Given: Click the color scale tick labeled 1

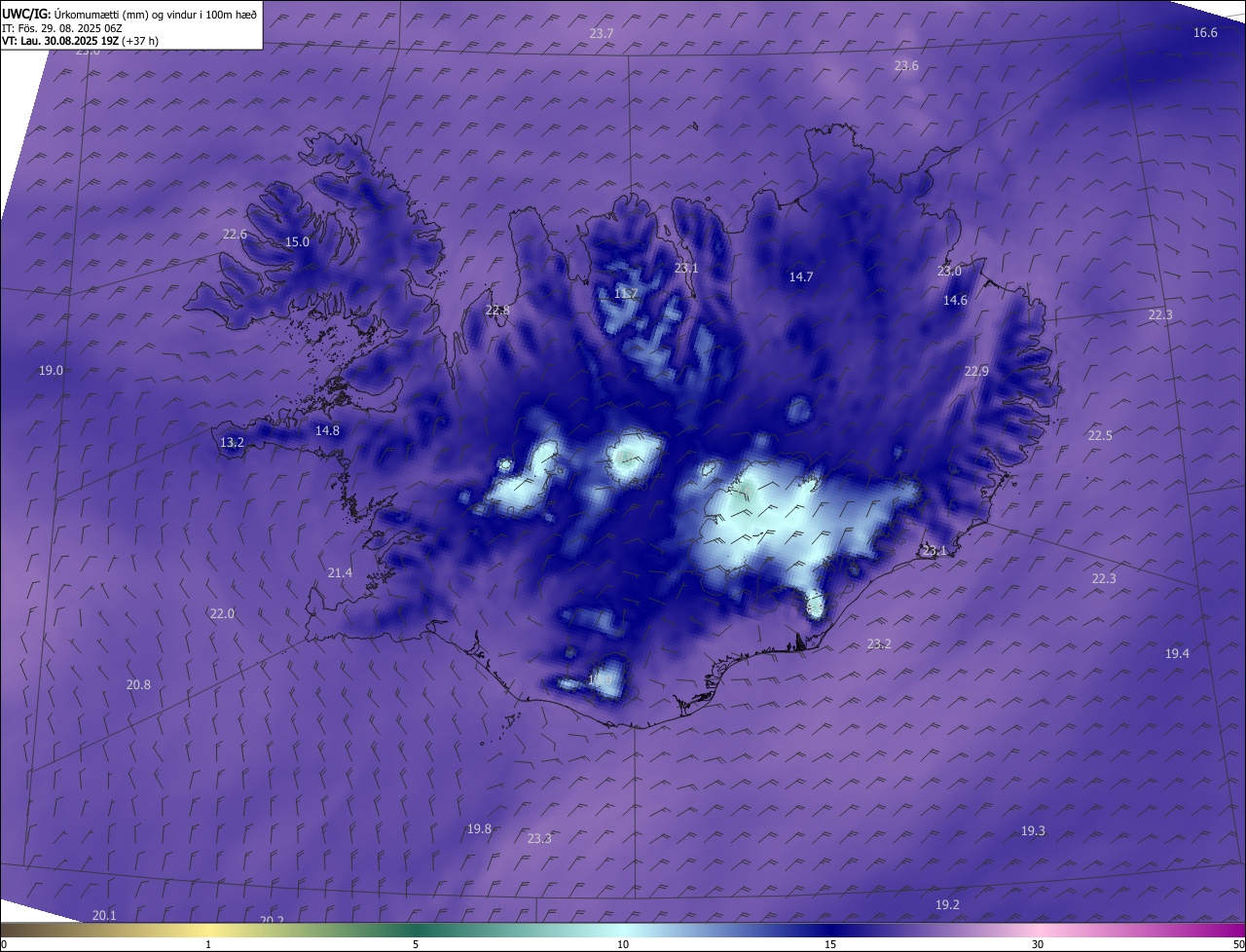Looking at the screenshot, I should [x=208, y=945].
